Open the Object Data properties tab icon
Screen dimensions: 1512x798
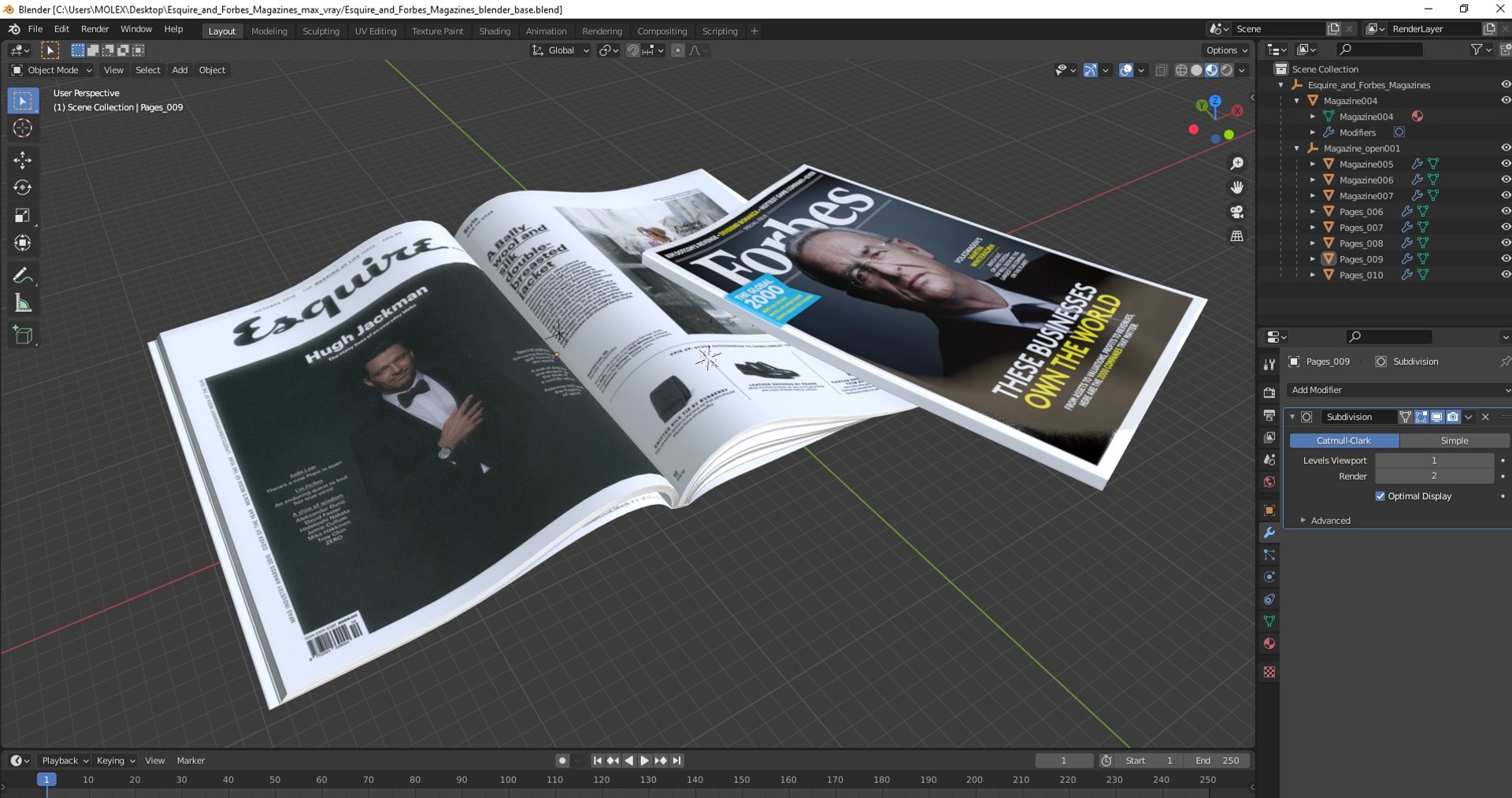[x=1269, y=622]
